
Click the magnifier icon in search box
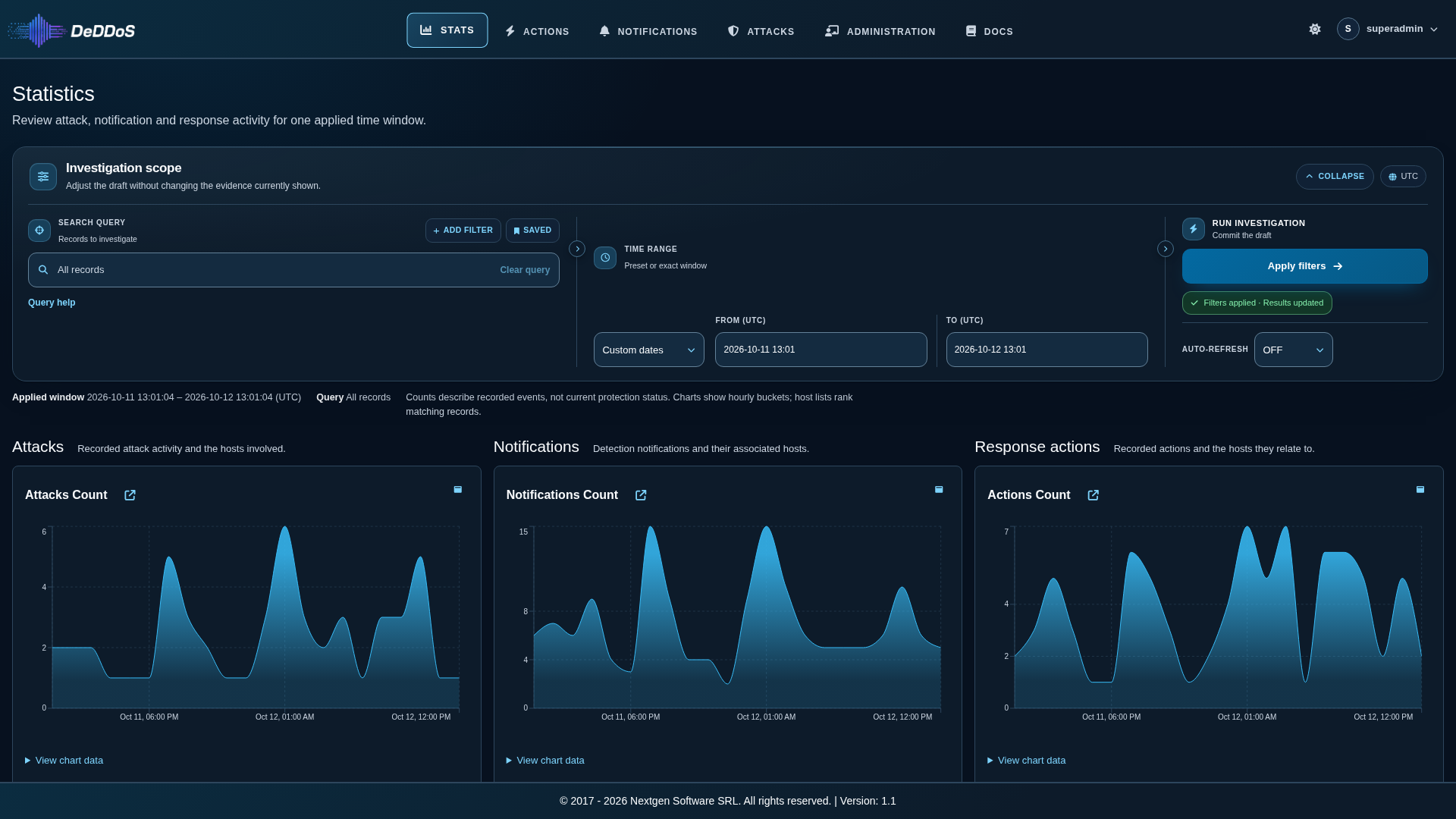(x=43, y=270)
